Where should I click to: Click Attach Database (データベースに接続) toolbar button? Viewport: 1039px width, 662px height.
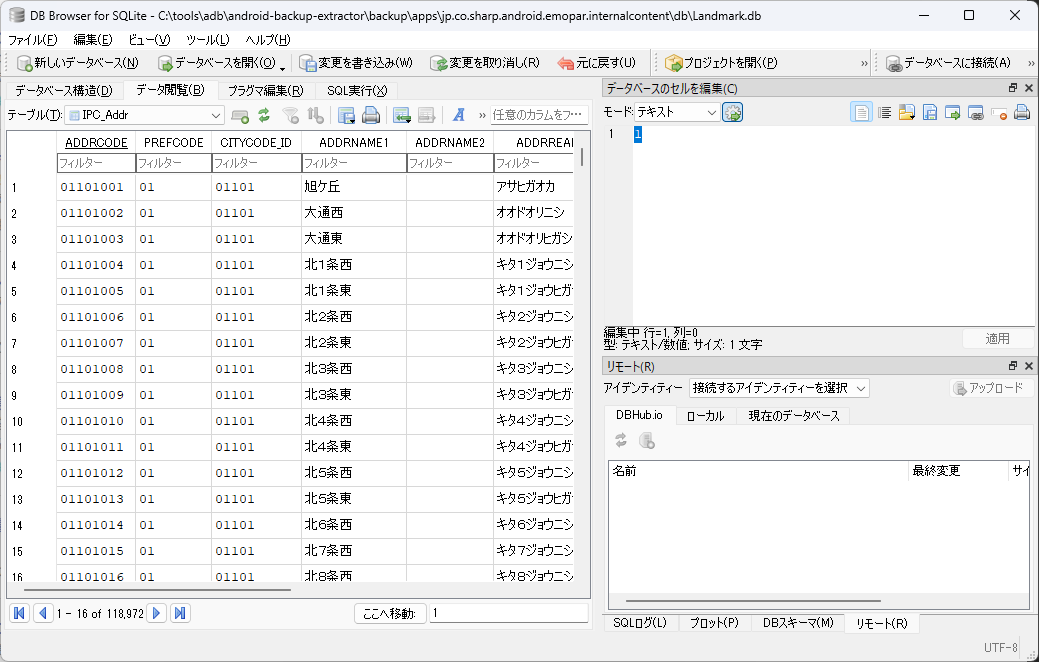[948, 63]
